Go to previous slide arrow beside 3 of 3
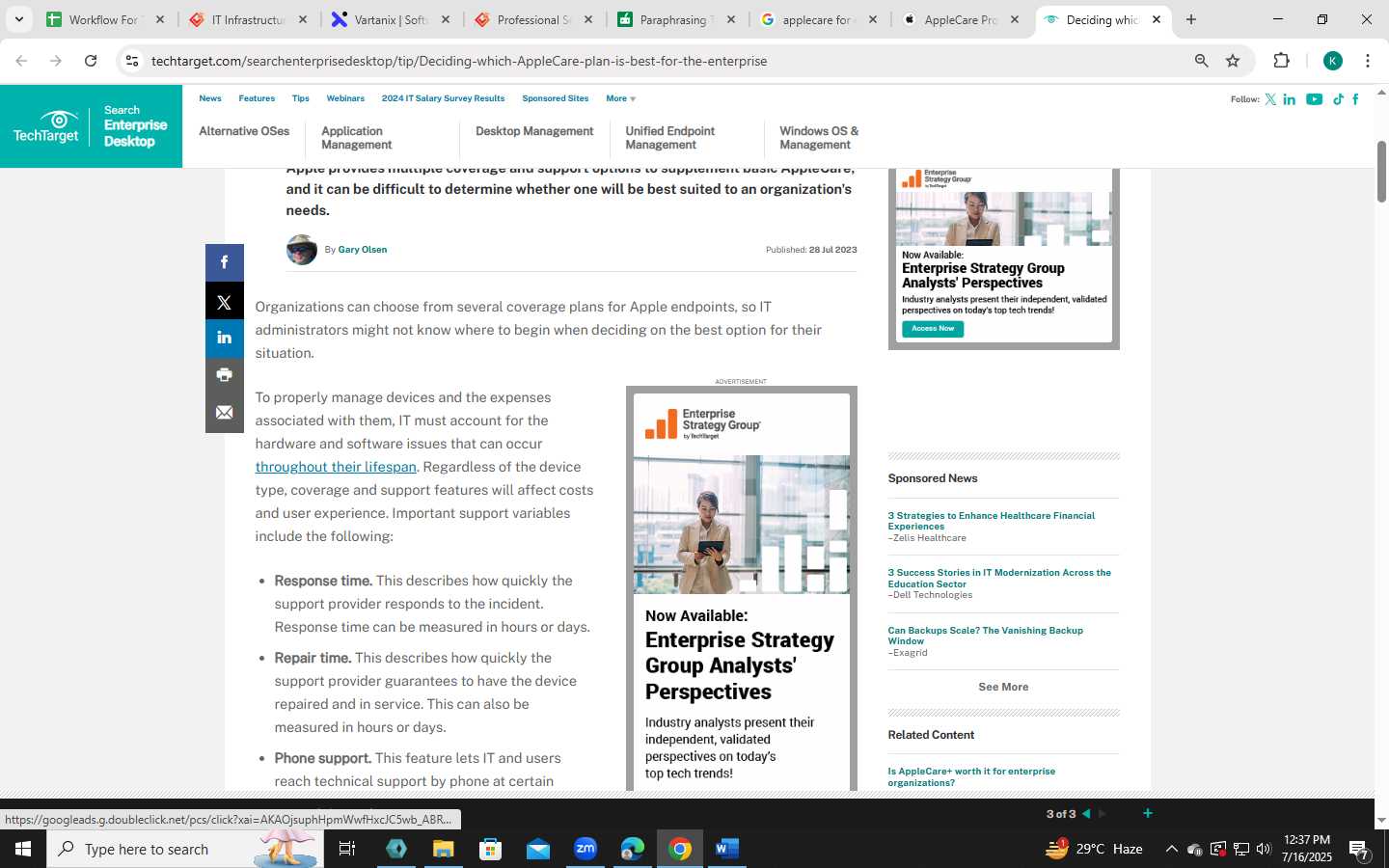Viewport: 1389px width, 868px height. click(1086, 814)
